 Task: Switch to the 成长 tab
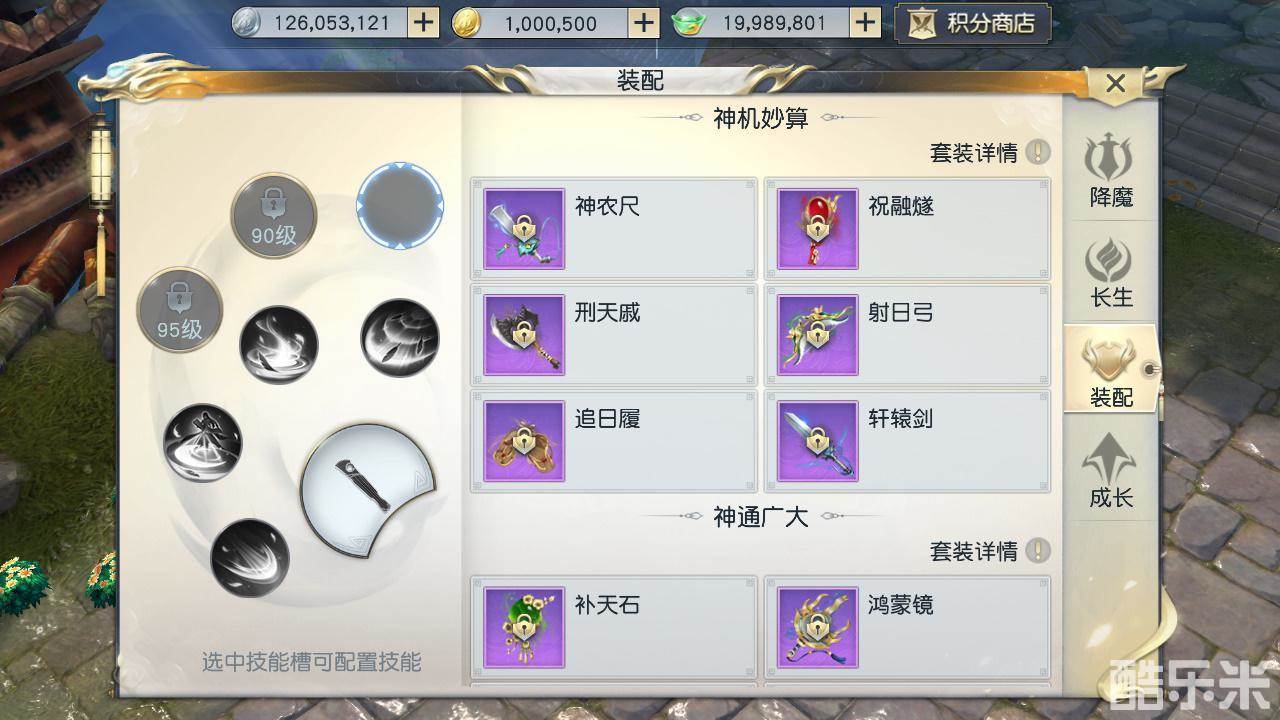click(1111, 471)
